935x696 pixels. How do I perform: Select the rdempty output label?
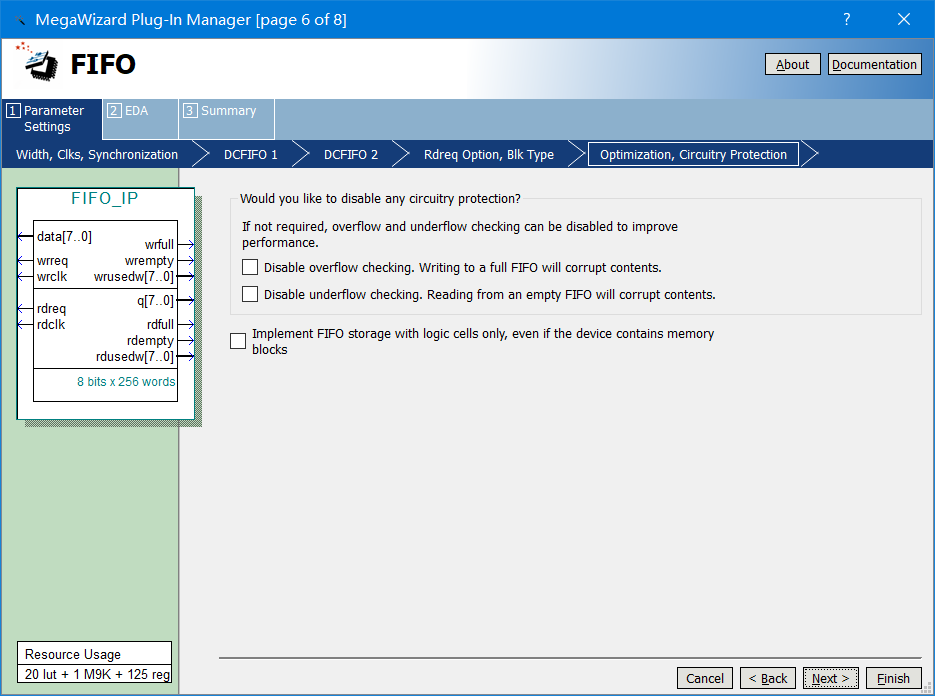[150, 341]
